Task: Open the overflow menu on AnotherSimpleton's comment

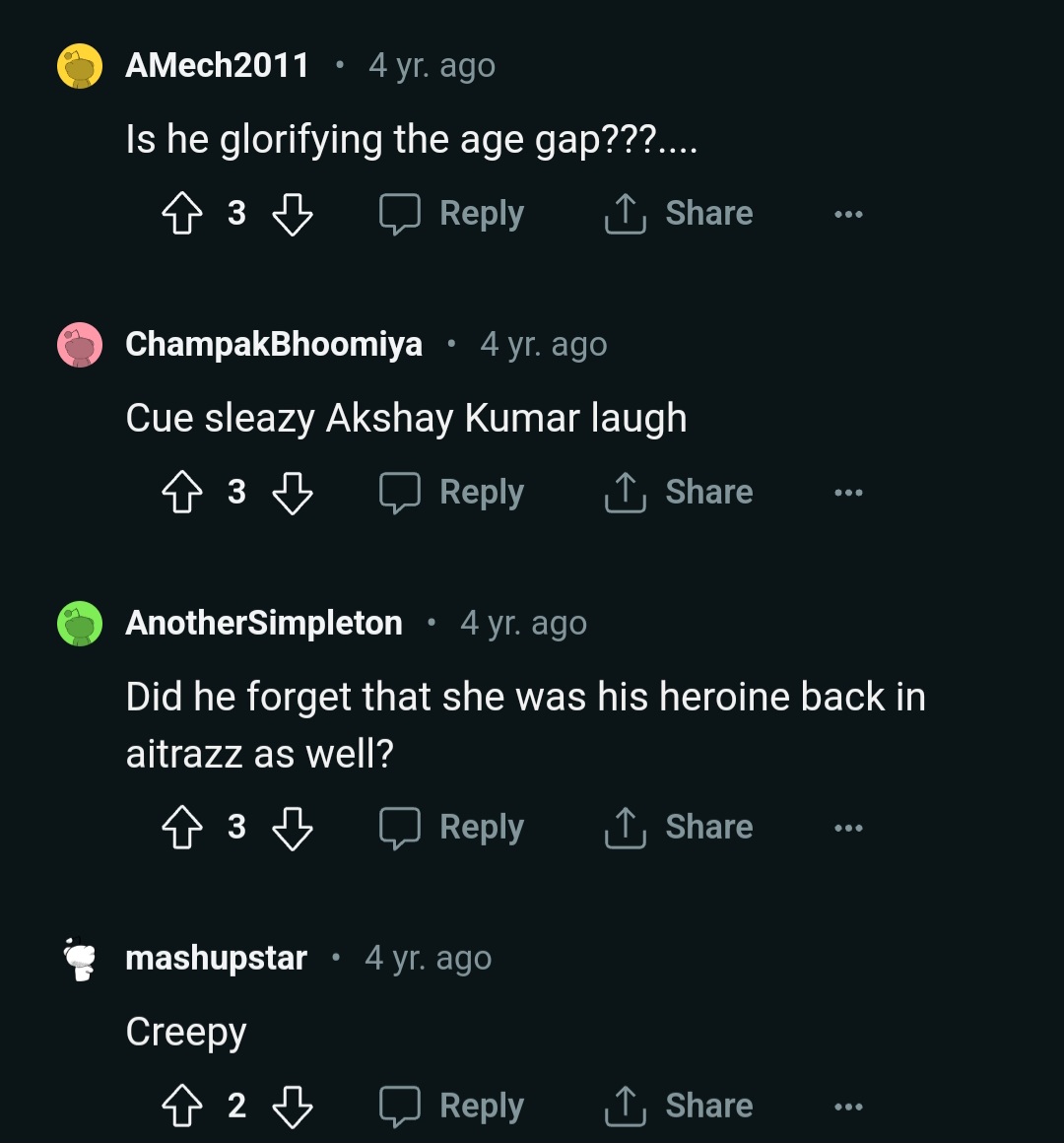Action: coord(848,828)
